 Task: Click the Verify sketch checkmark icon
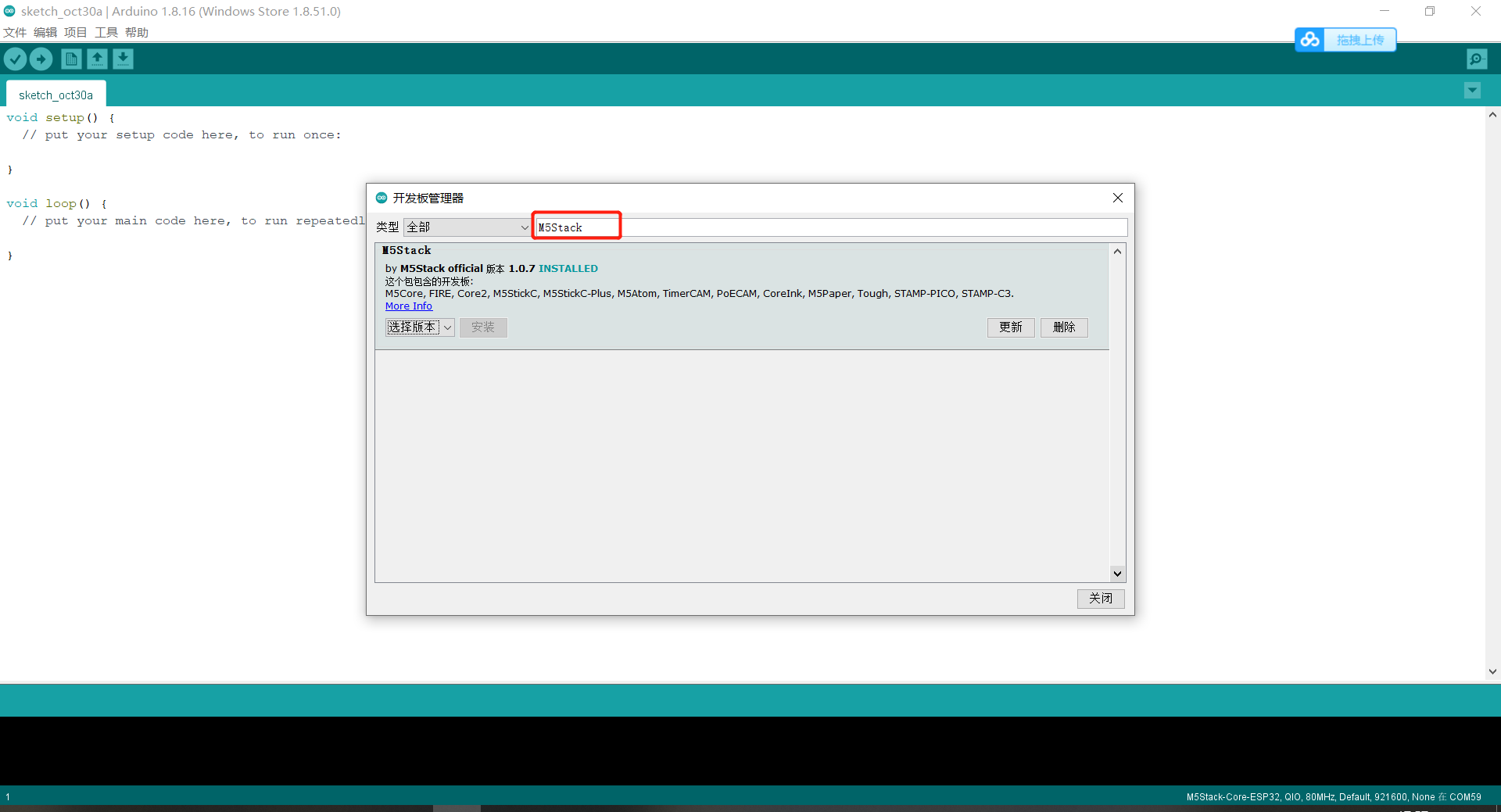point(15,59)
